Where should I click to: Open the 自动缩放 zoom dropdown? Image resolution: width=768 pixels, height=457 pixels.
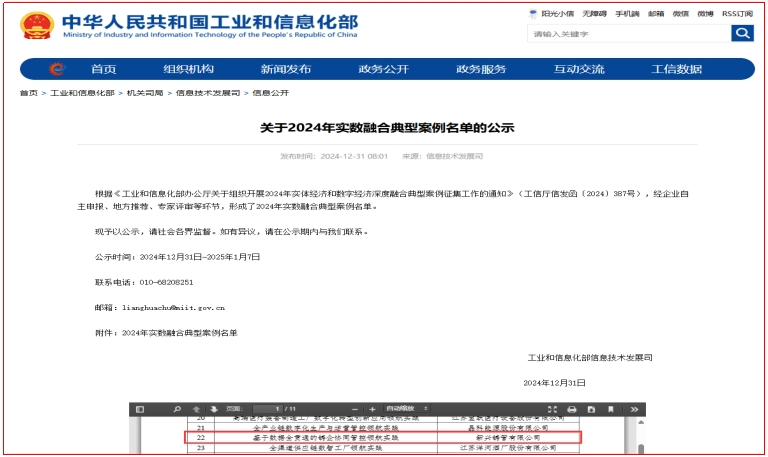pyautogui.click(x=405, y=409)
